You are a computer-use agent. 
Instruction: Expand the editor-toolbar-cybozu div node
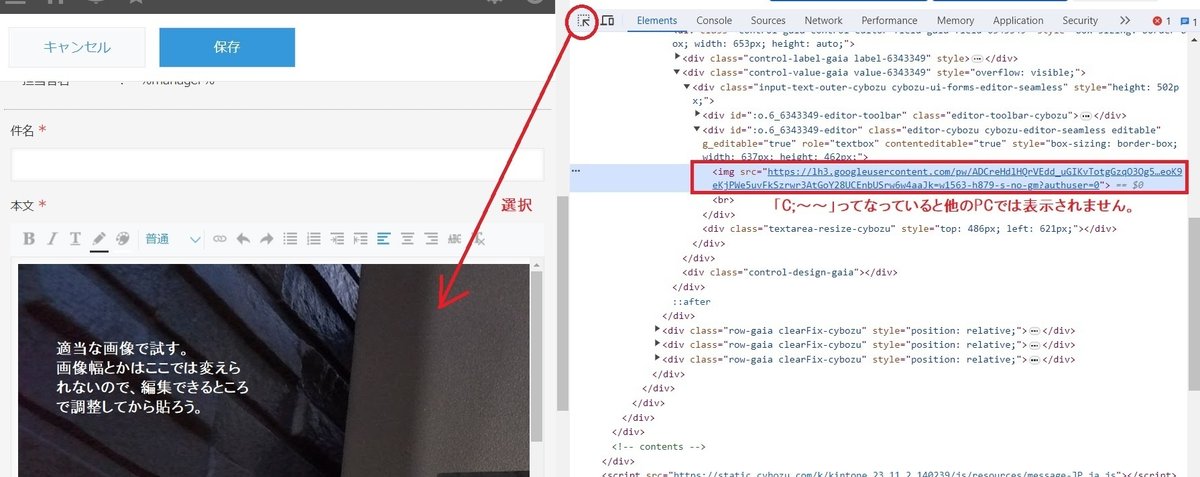698,116
